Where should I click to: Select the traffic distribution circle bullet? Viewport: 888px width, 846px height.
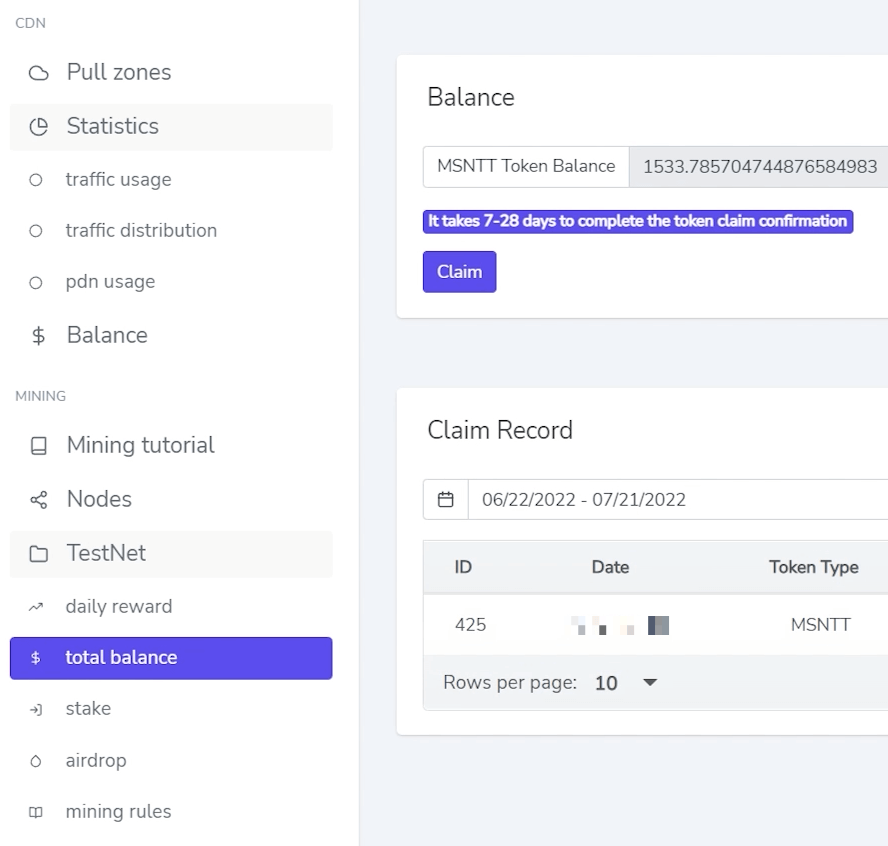(36, 231)
